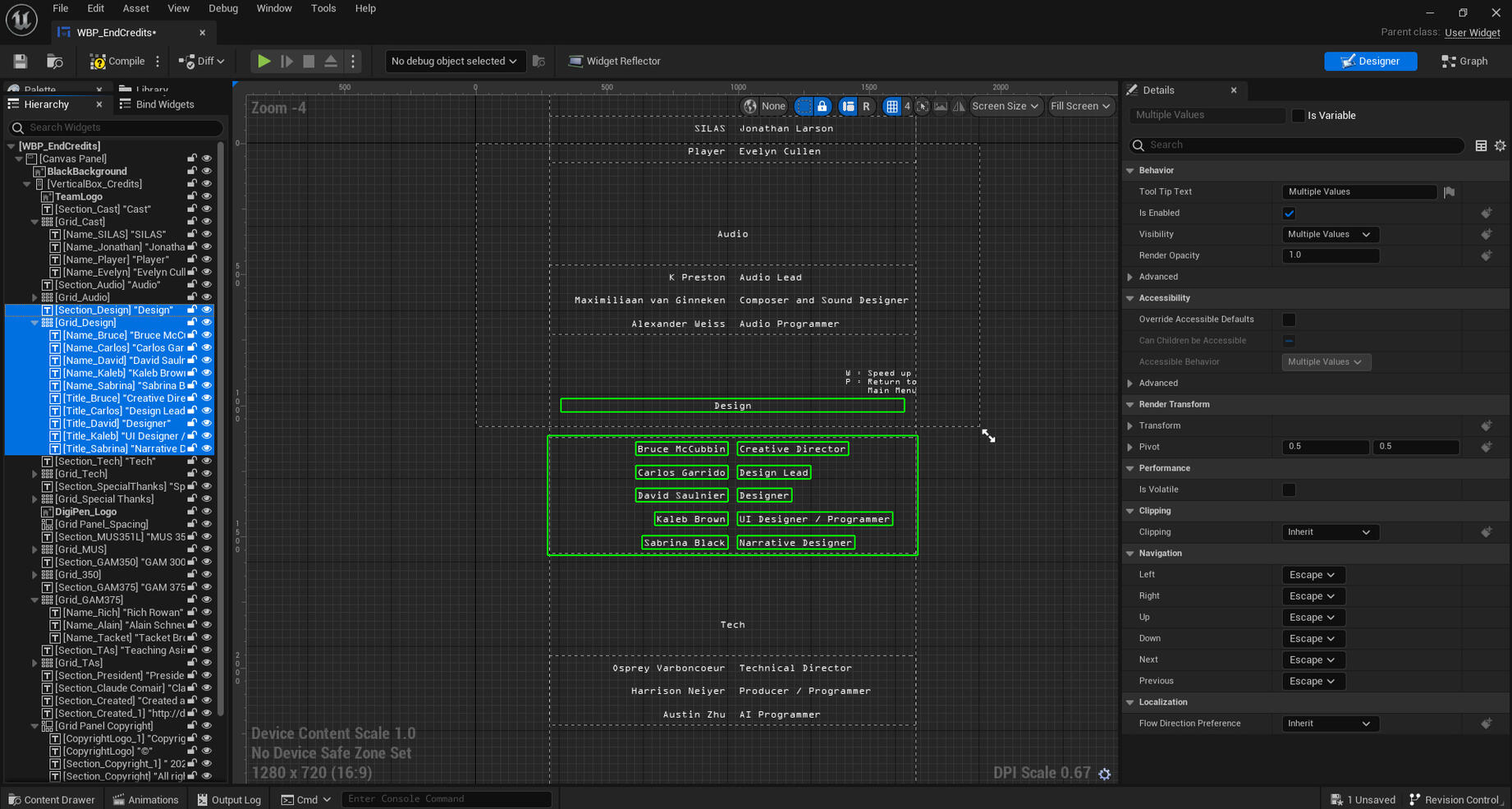Click the Details panel table view icon
This screenshot has height=809, width=1512.
pos(1481,145)
